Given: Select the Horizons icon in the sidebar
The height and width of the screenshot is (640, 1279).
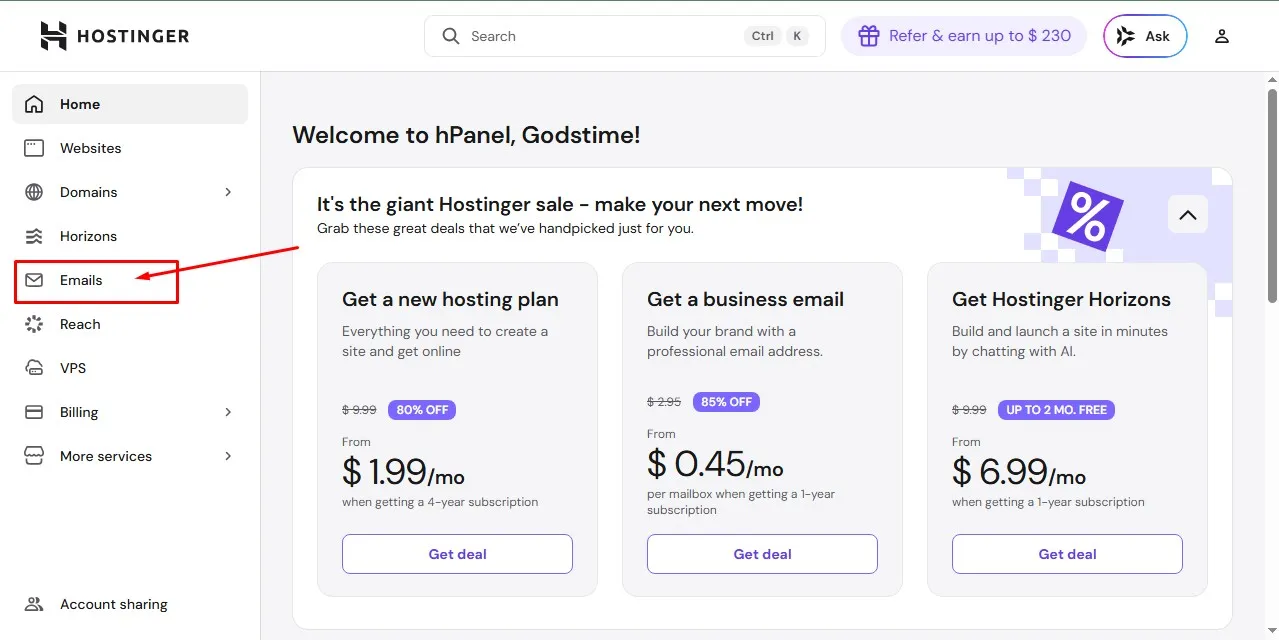Looking at the screenshot, I should (x=35, y=236).
